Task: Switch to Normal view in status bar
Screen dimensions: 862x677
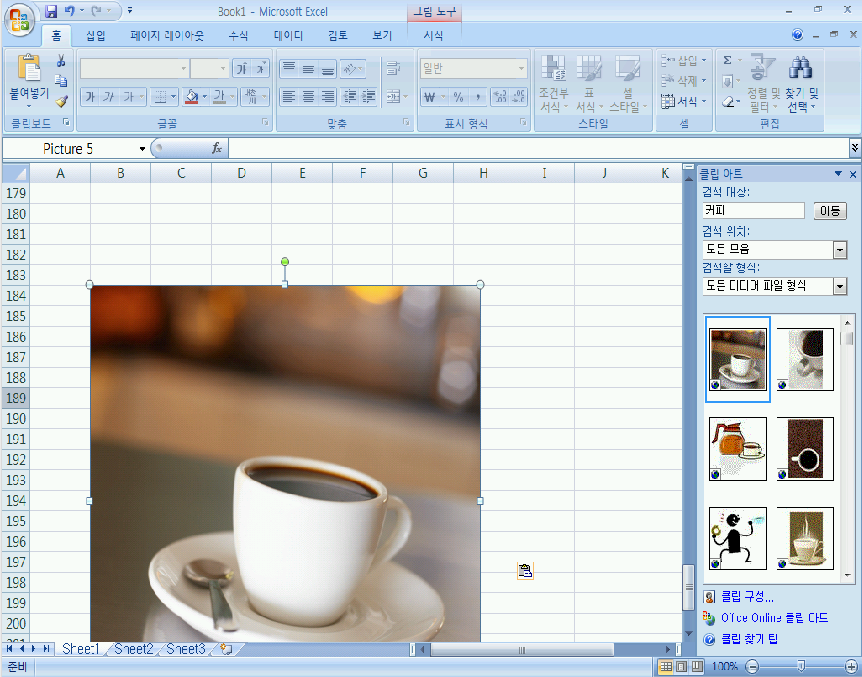Action: pos(666,667)
